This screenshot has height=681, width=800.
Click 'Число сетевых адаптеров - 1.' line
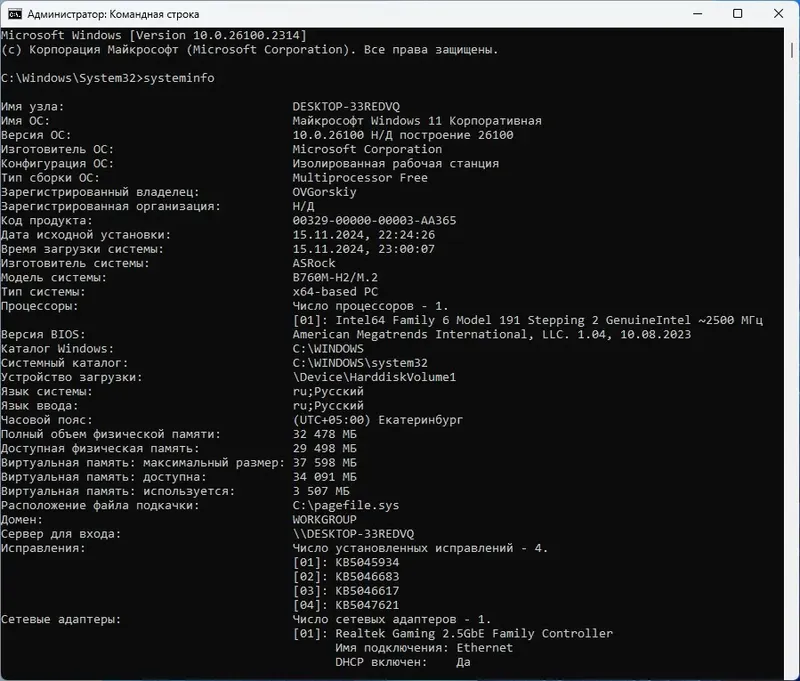pos(391,620)
